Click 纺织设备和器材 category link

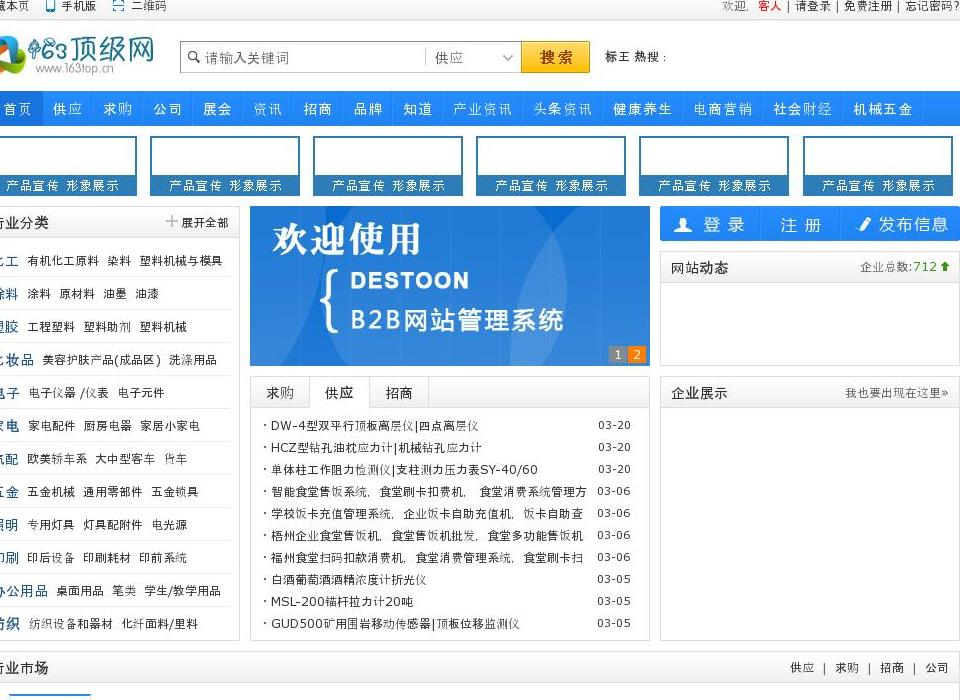click(x=71, y=624)
